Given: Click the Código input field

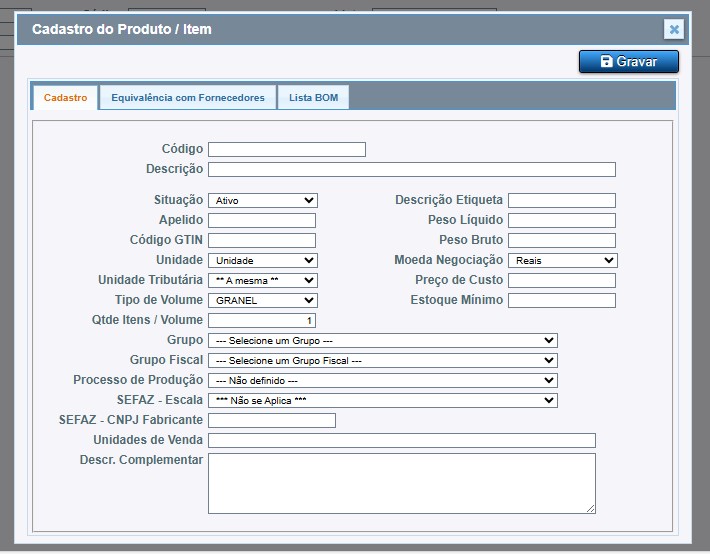Looking at the screenshot, I should tap(286, 150).
